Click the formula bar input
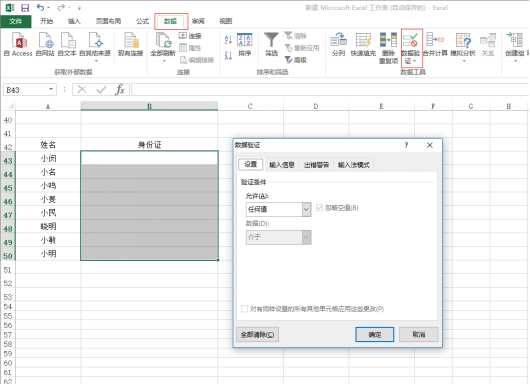Screen dimensions: 530x385 click(330, 90)
